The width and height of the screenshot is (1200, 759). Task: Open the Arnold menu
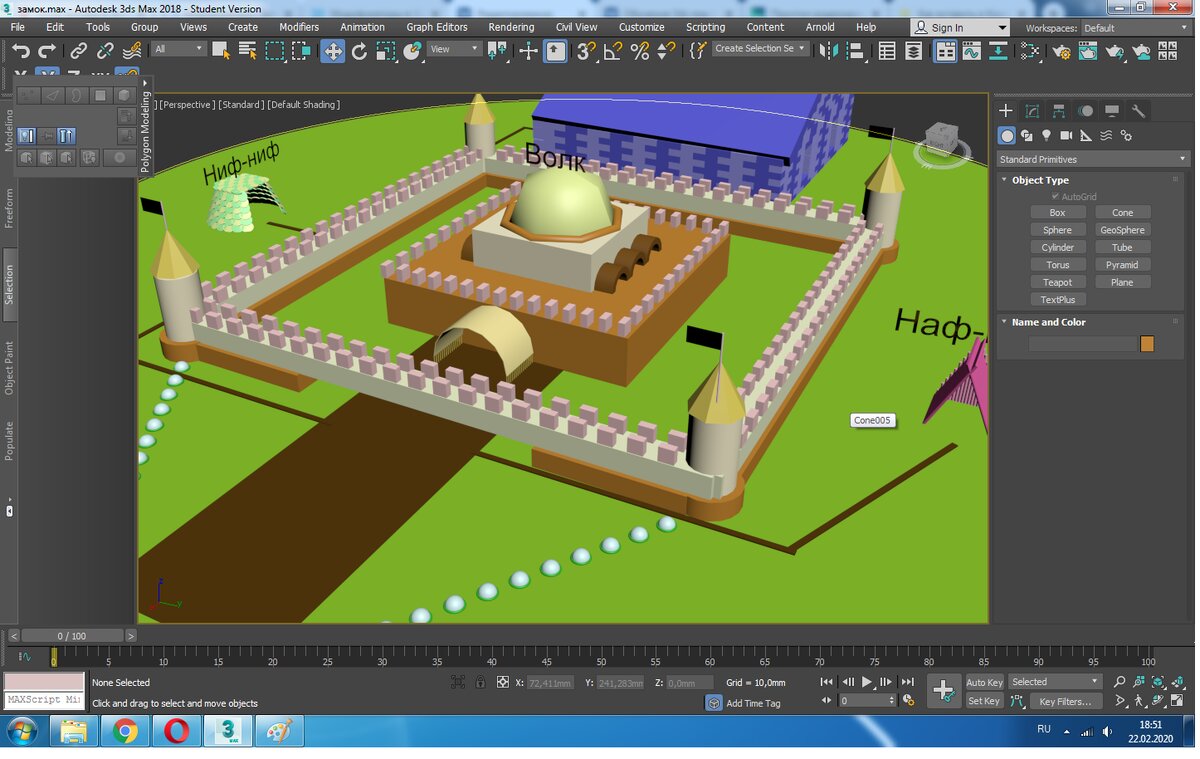[820, 27]
